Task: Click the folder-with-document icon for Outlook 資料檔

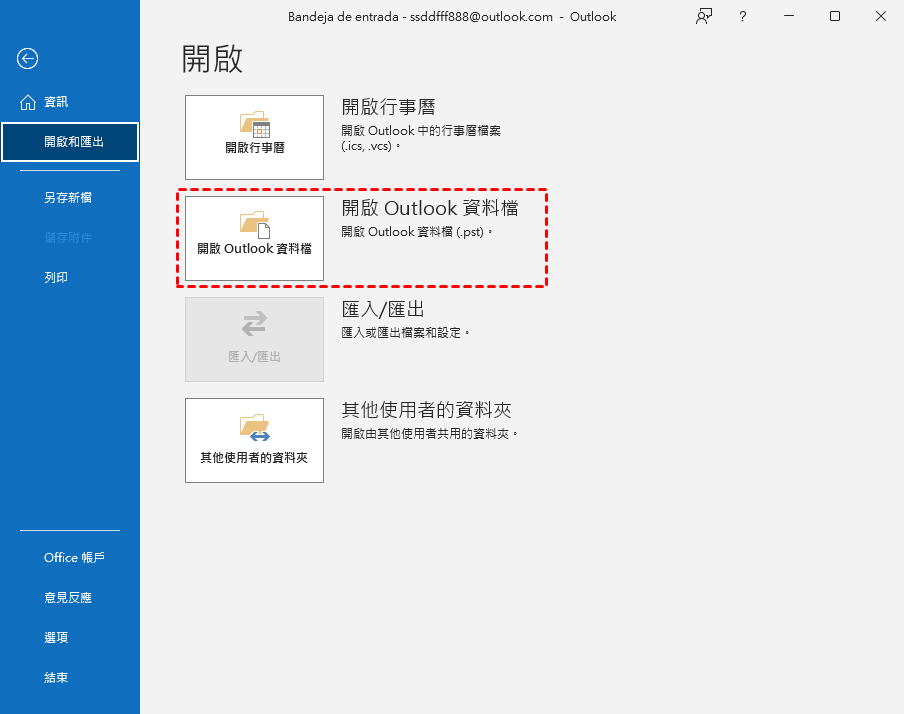Action: pos(255,225)
